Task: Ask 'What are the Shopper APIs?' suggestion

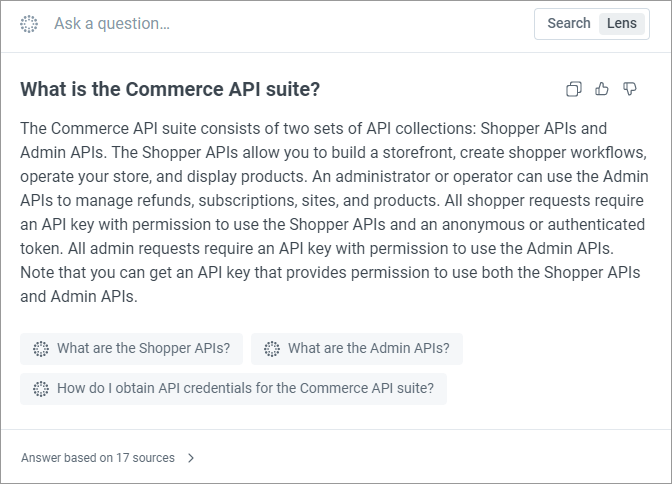Action: [132, 349]
